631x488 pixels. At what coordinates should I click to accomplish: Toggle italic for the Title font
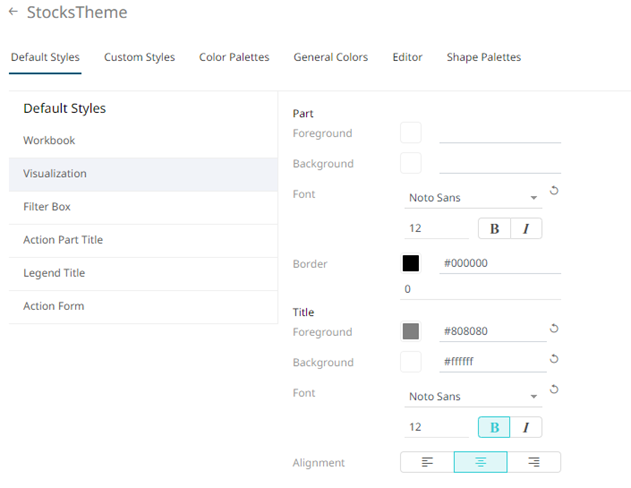pos(526,428)
